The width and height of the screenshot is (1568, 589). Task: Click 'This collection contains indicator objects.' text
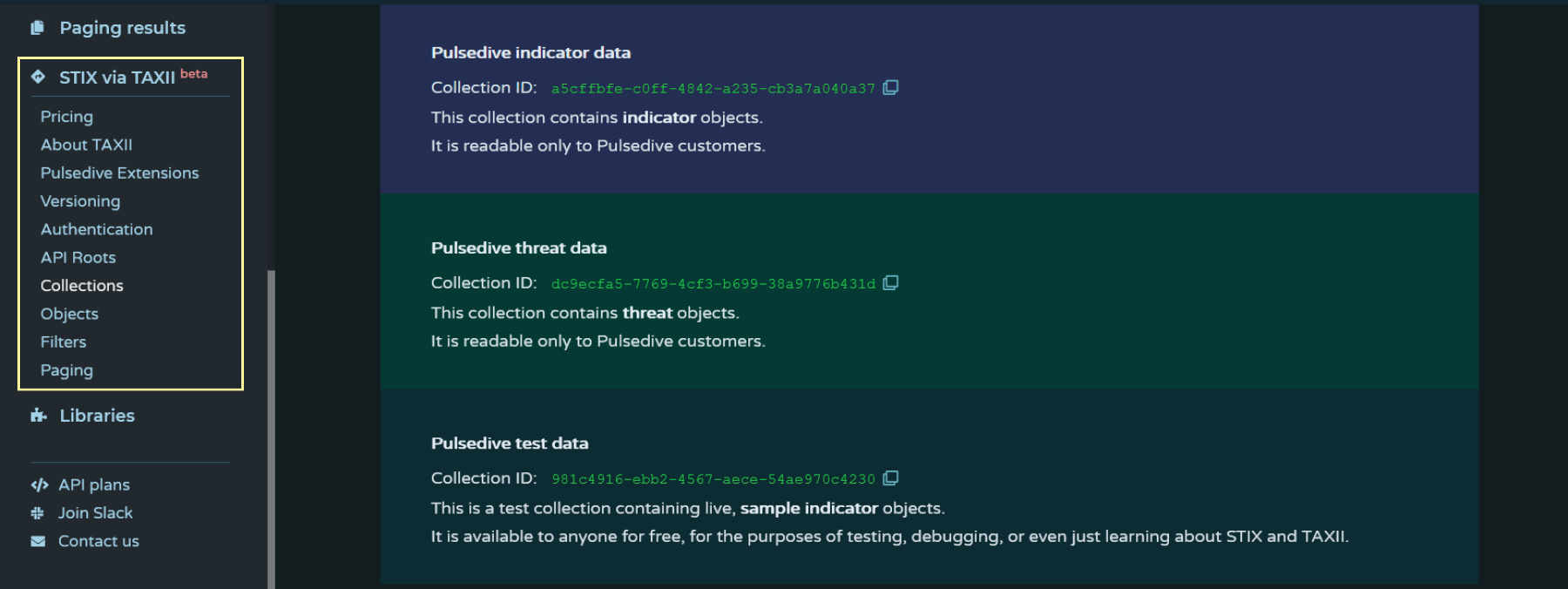[597, 117]
